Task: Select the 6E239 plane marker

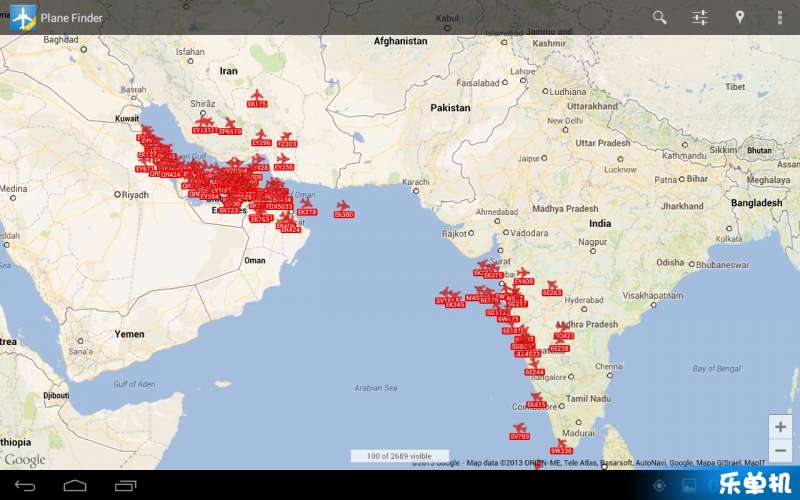Action: click(x=559, y=344)
